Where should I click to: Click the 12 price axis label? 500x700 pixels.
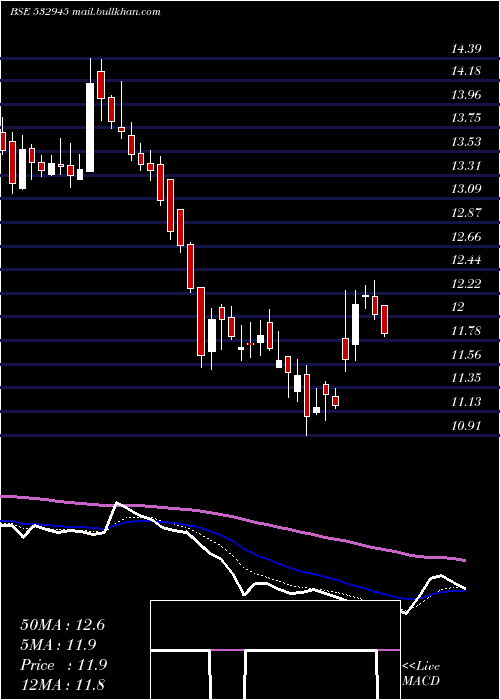pyautogui.click(x=458, y=307)
